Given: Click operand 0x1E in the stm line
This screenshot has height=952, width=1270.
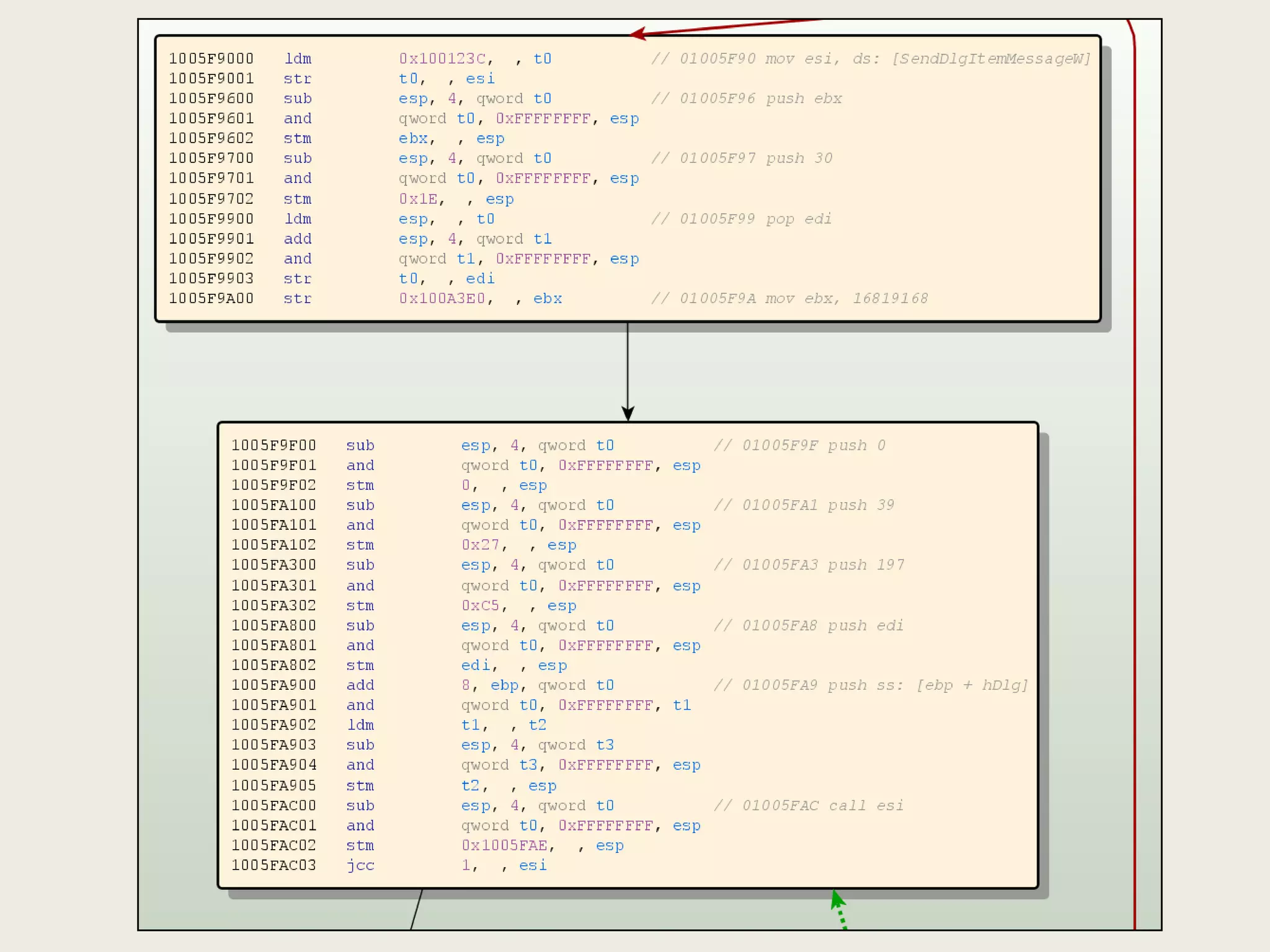Looking at the screenshot, I should (418, 200).
